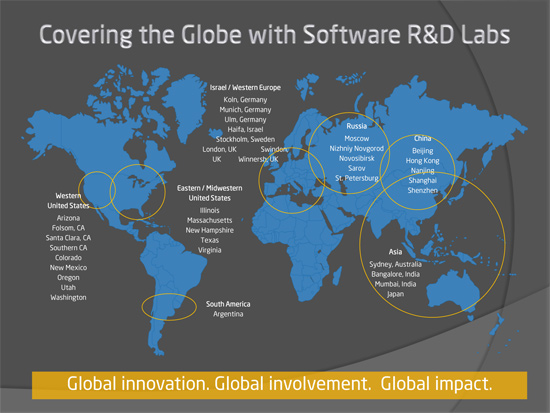Select 'Nanjing' entry
Image resolution: width=550 pixels, height=413 pixels.
422,171
